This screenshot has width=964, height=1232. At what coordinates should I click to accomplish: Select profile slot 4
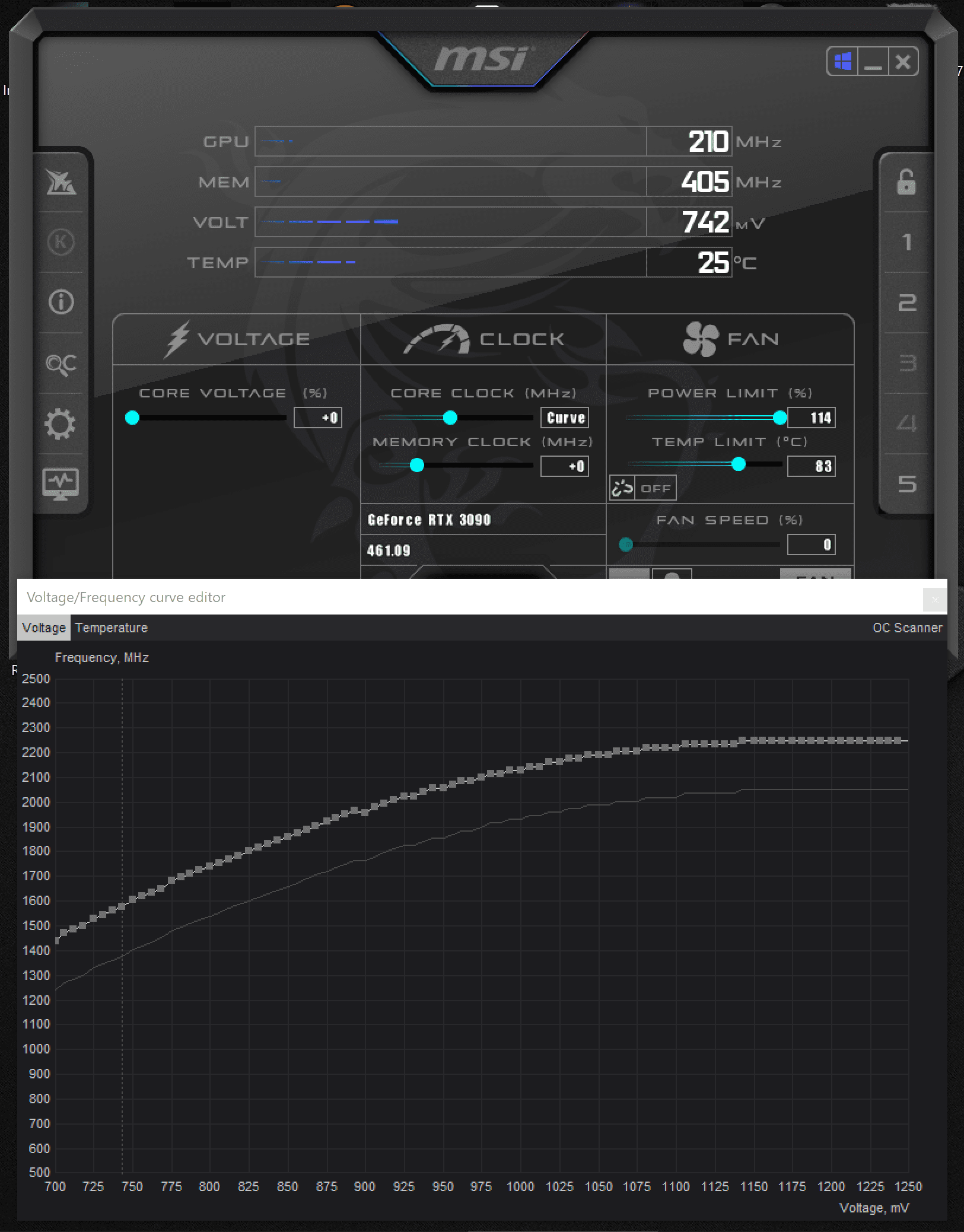tap(907, 424)
